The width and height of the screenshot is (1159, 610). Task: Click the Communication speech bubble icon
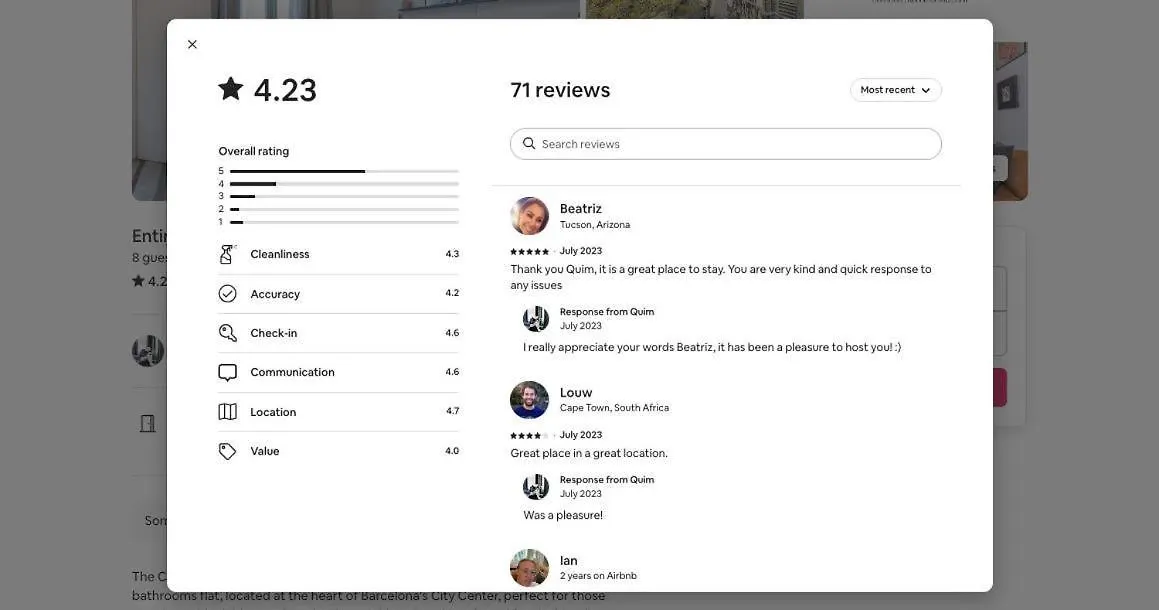coord(227,372)
